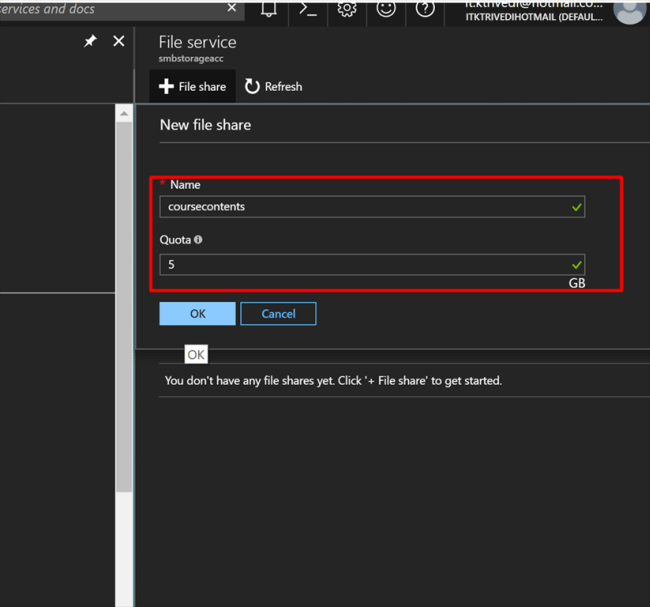Confirm new file share with OK
This screenshot has height=607, width=650.
[x=197, y=313]
